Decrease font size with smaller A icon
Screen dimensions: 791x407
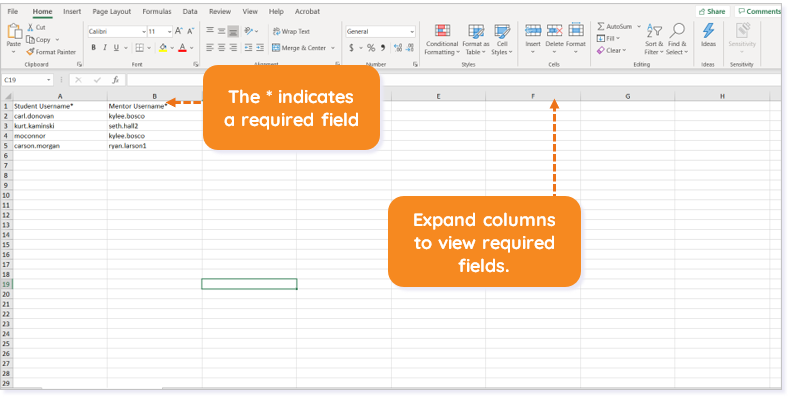[x=191, y=31]
